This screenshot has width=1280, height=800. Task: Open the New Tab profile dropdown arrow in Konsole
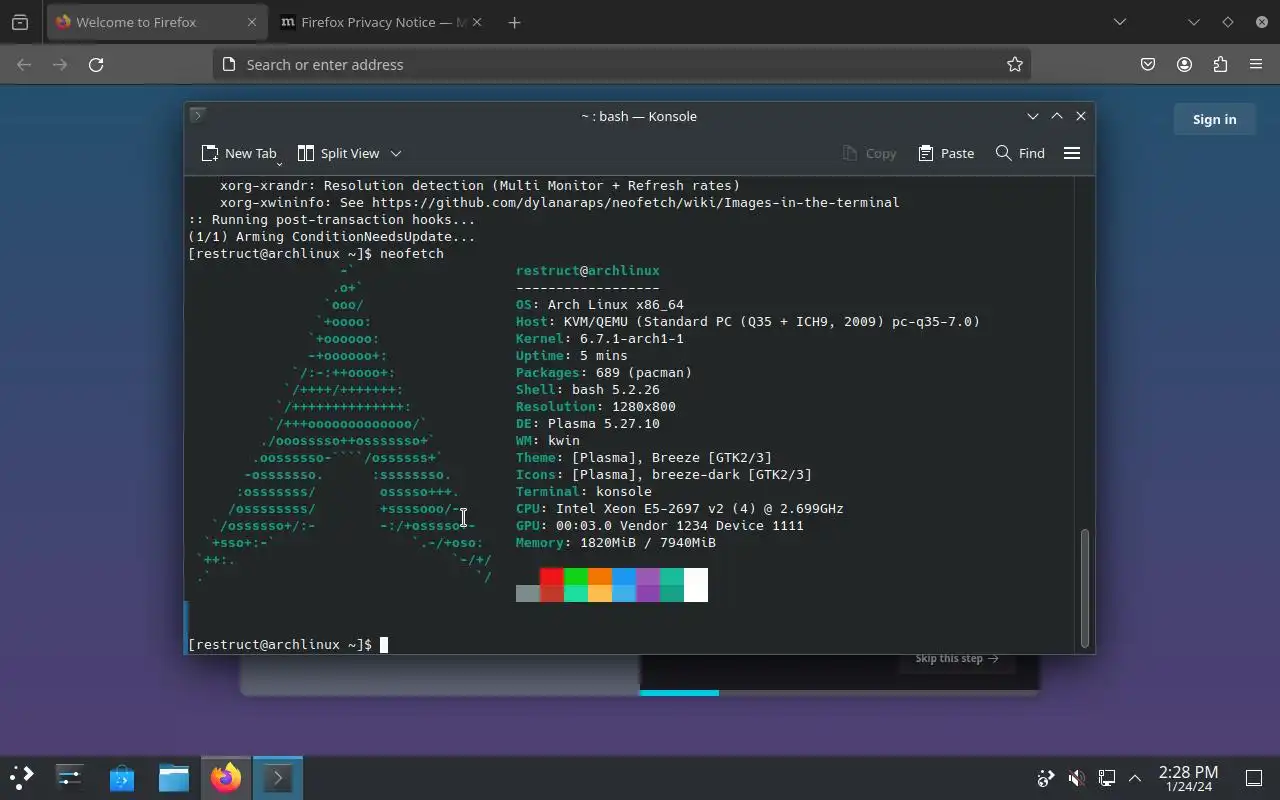279,163
